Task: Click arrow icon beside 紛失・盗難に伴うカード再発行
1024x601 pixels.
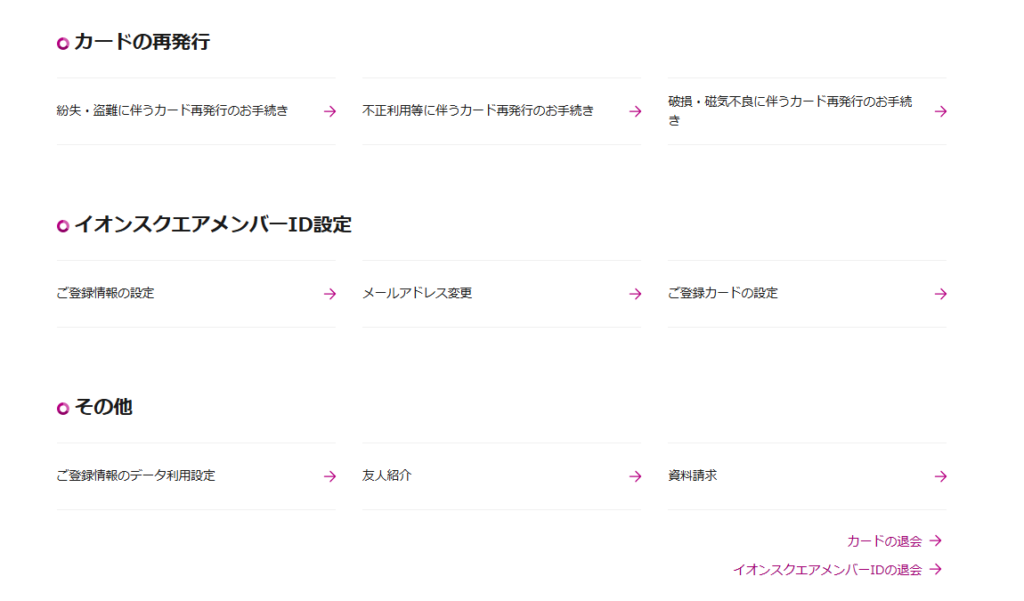Action: tap(330, 112)
